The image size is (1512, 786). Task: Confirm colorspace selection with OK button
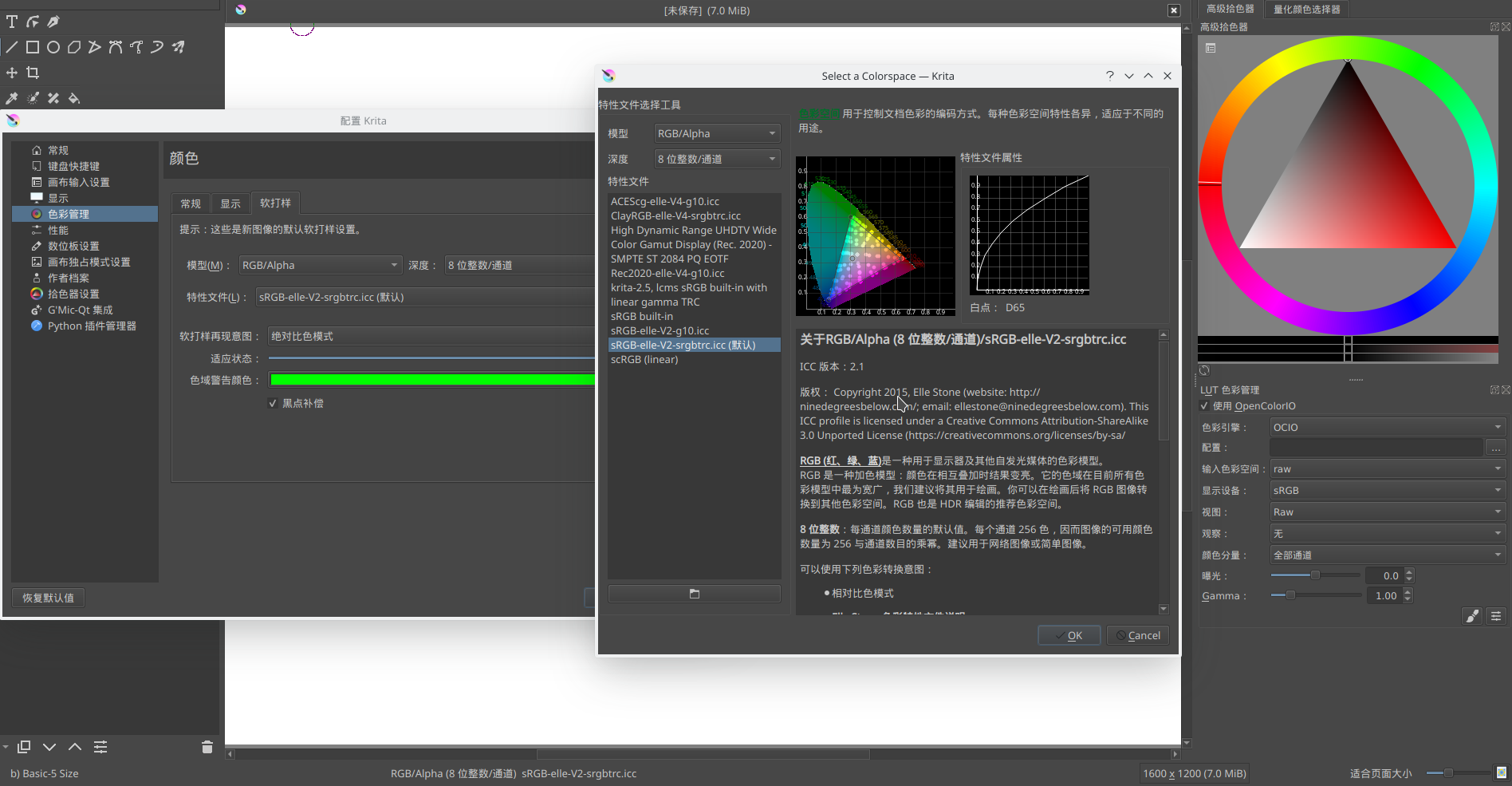(1069, 635)
